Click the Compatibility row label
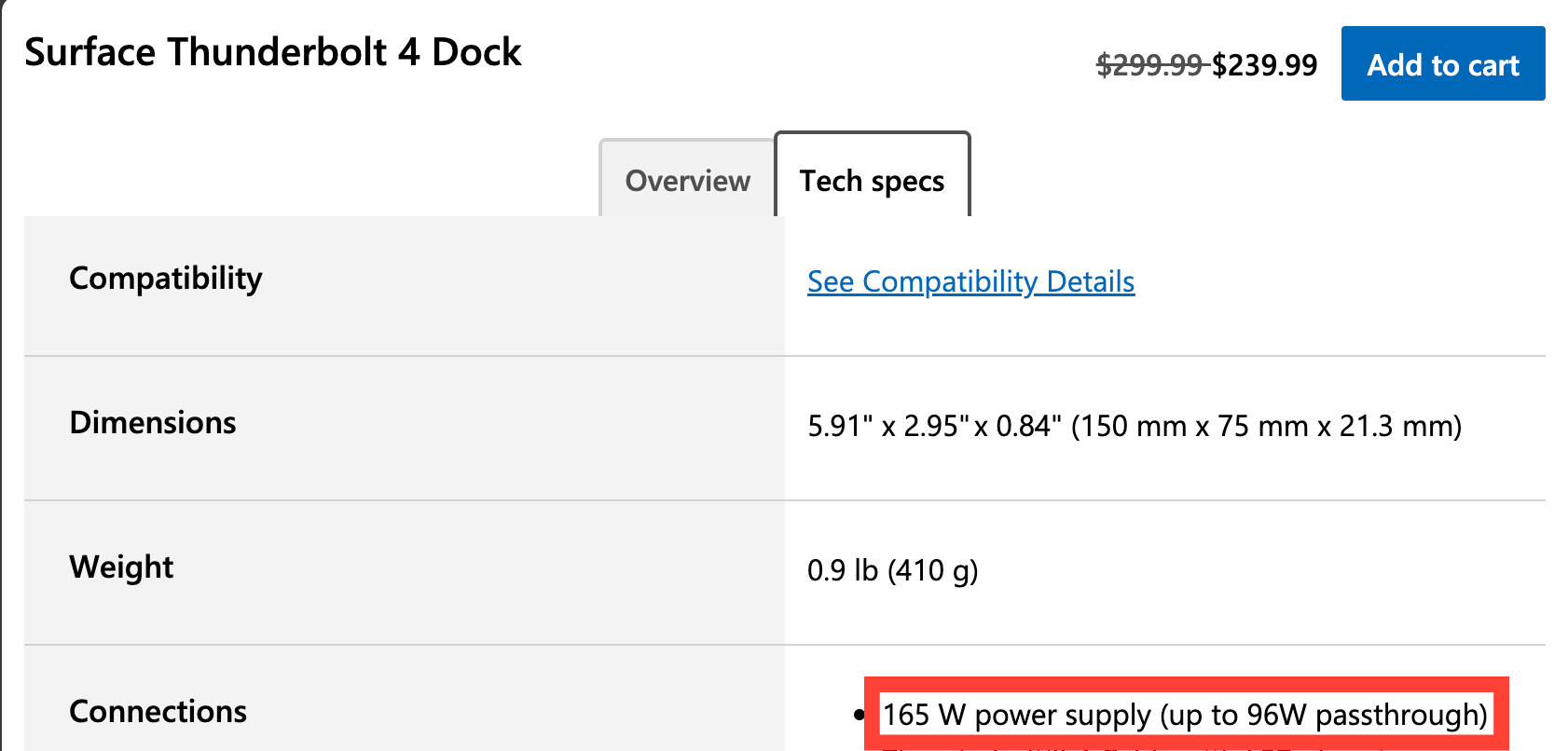Screen dimensions: 1568x751 pos(166,279)
